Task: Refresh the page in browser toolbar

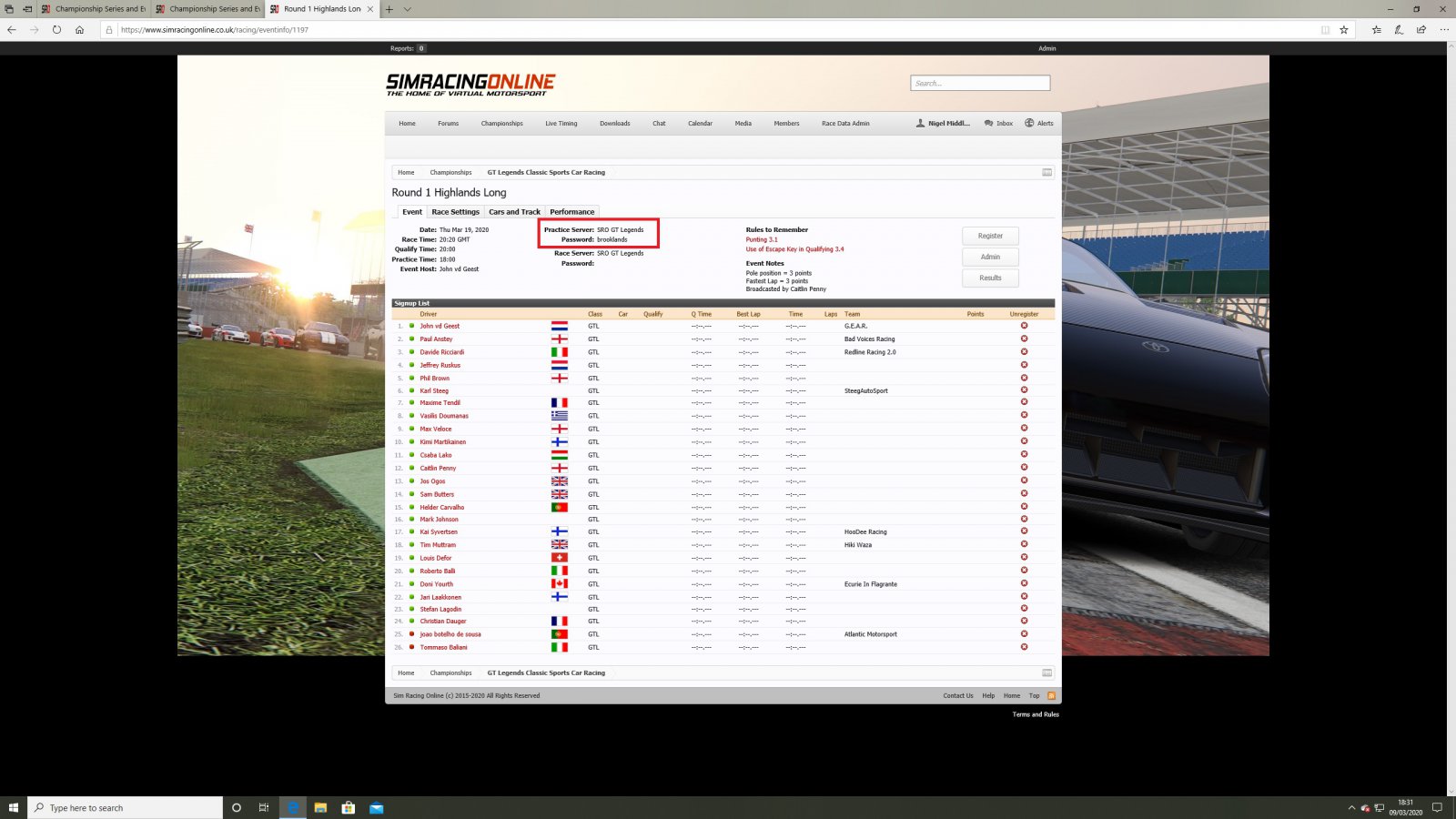Action: (56, 29)
